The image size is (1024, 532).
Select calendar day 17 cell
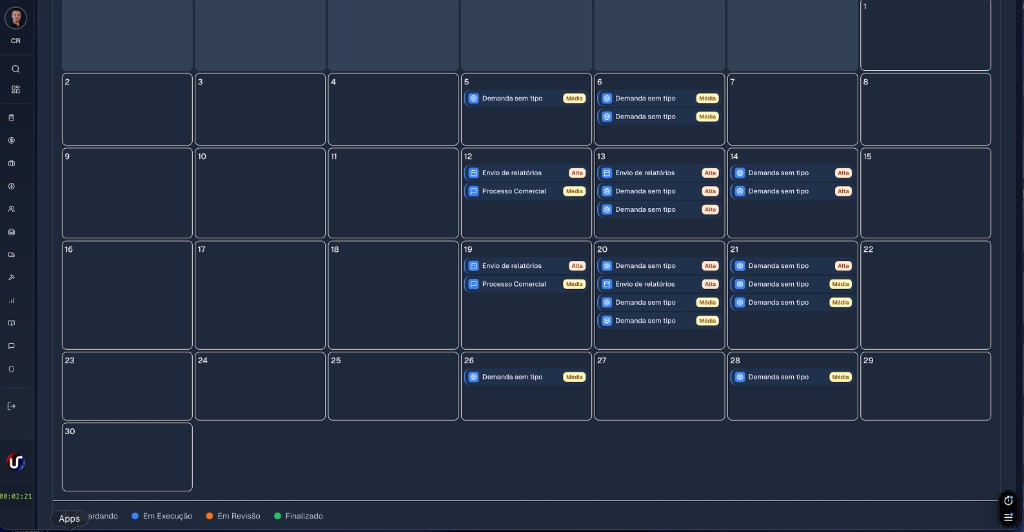(260, 295)
